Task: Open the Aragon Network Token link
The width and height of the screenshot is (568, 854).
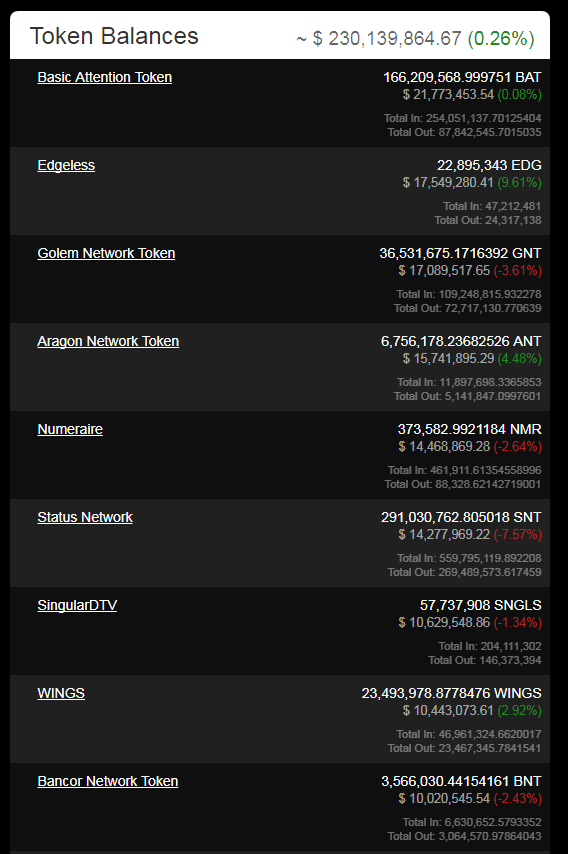Action: pos(108,341)
